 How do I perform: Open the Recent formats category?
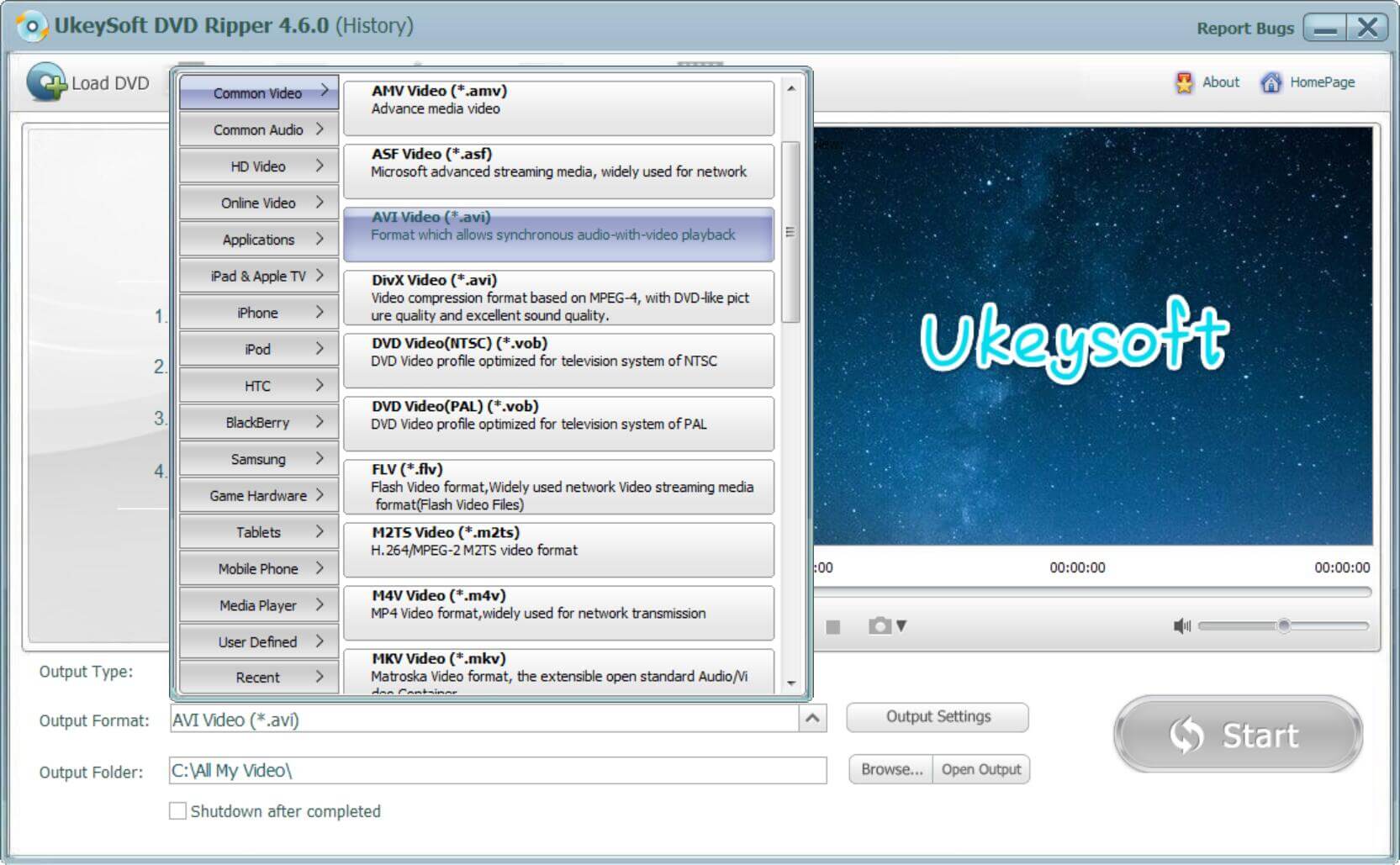click(259, 678)
